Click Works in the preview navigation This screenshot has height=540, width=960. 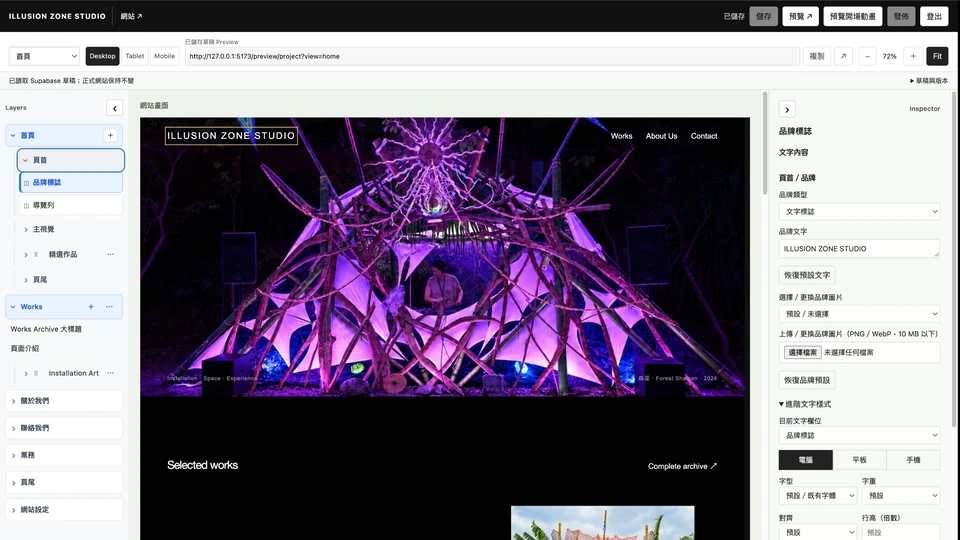pyautogui.click(x=621, y=136)
